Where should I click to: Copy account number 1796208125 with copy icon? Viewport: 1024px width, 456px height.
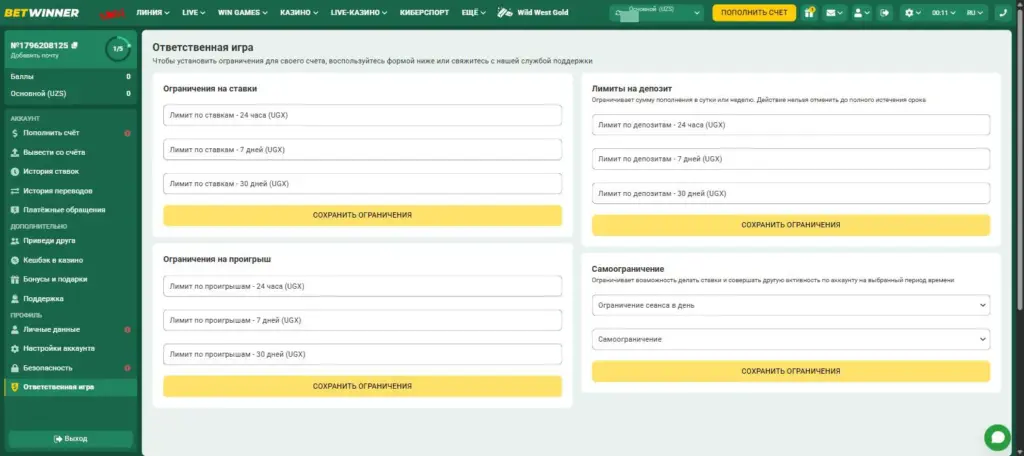[x=75, y=45]
